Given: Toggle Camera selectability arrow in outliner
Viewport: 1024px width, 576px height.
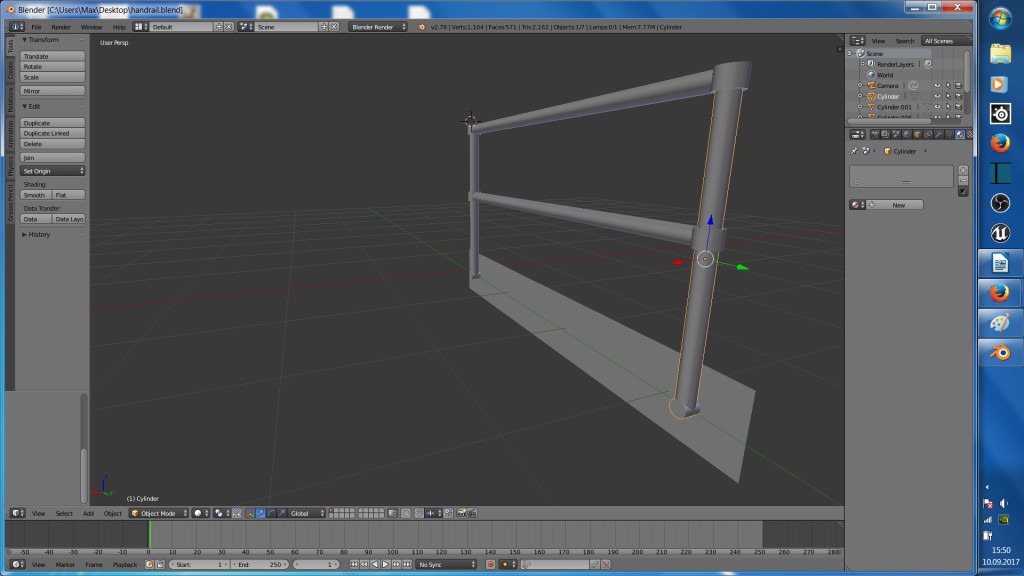Looking at the screenshot, I should coord(948,85).
